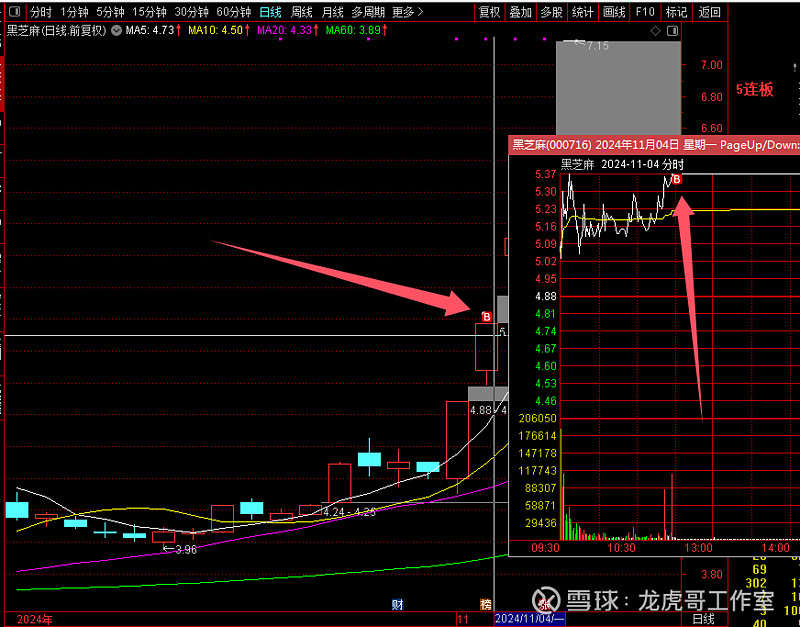Image resolution: width=800 pixels, height=627 pixels.
Task: Click the 3.96 low price label
Action: tap(186, 549)
